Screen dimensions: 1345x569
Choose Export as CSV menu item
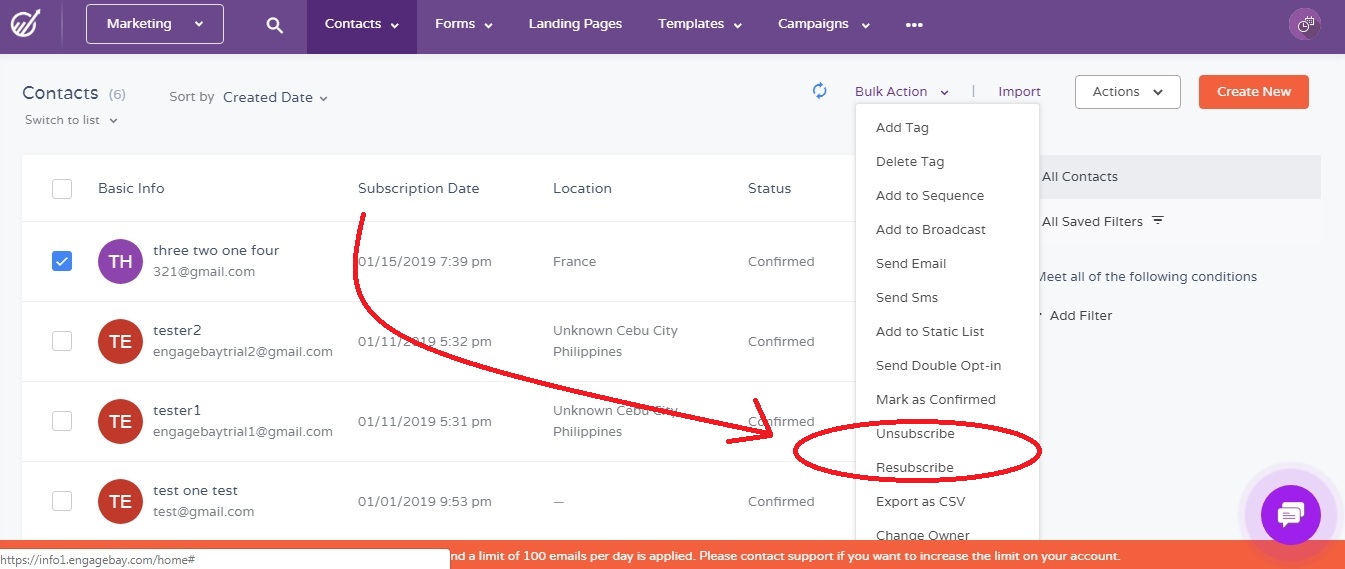pyautogui.click(x=920, y=501)
